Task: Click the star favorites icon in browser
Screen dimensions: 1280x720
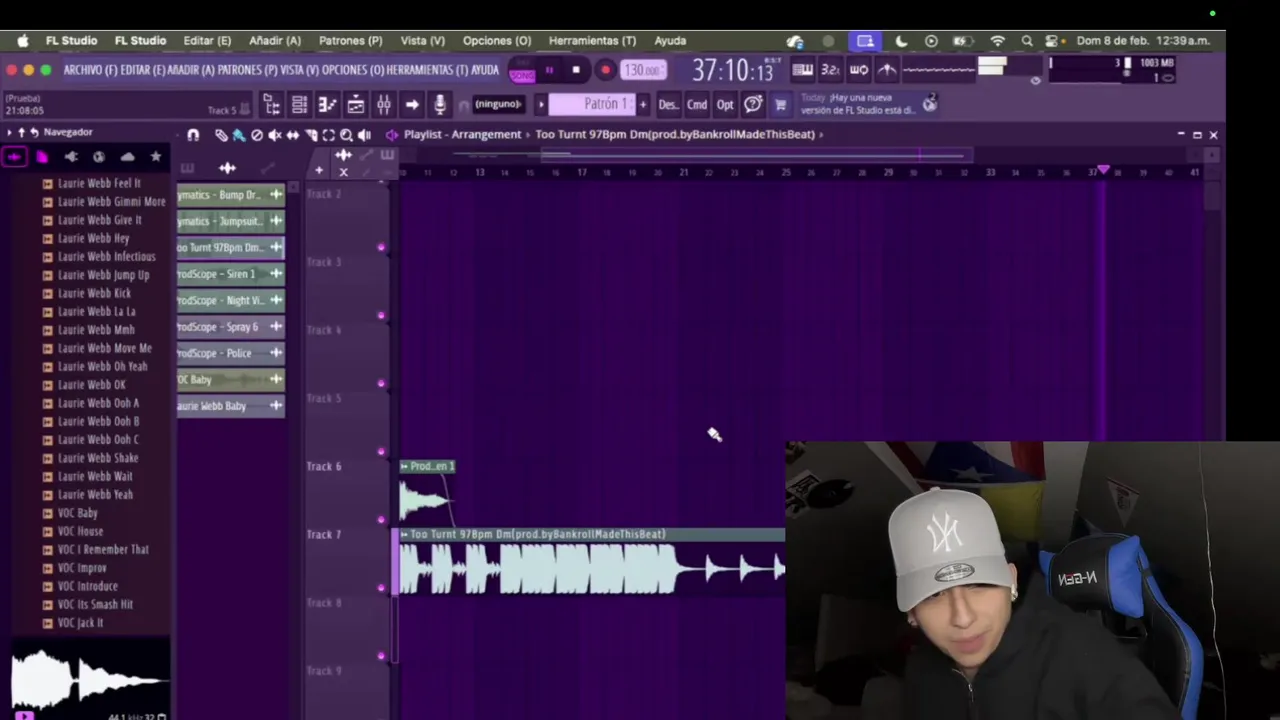Action: (156, 157)
